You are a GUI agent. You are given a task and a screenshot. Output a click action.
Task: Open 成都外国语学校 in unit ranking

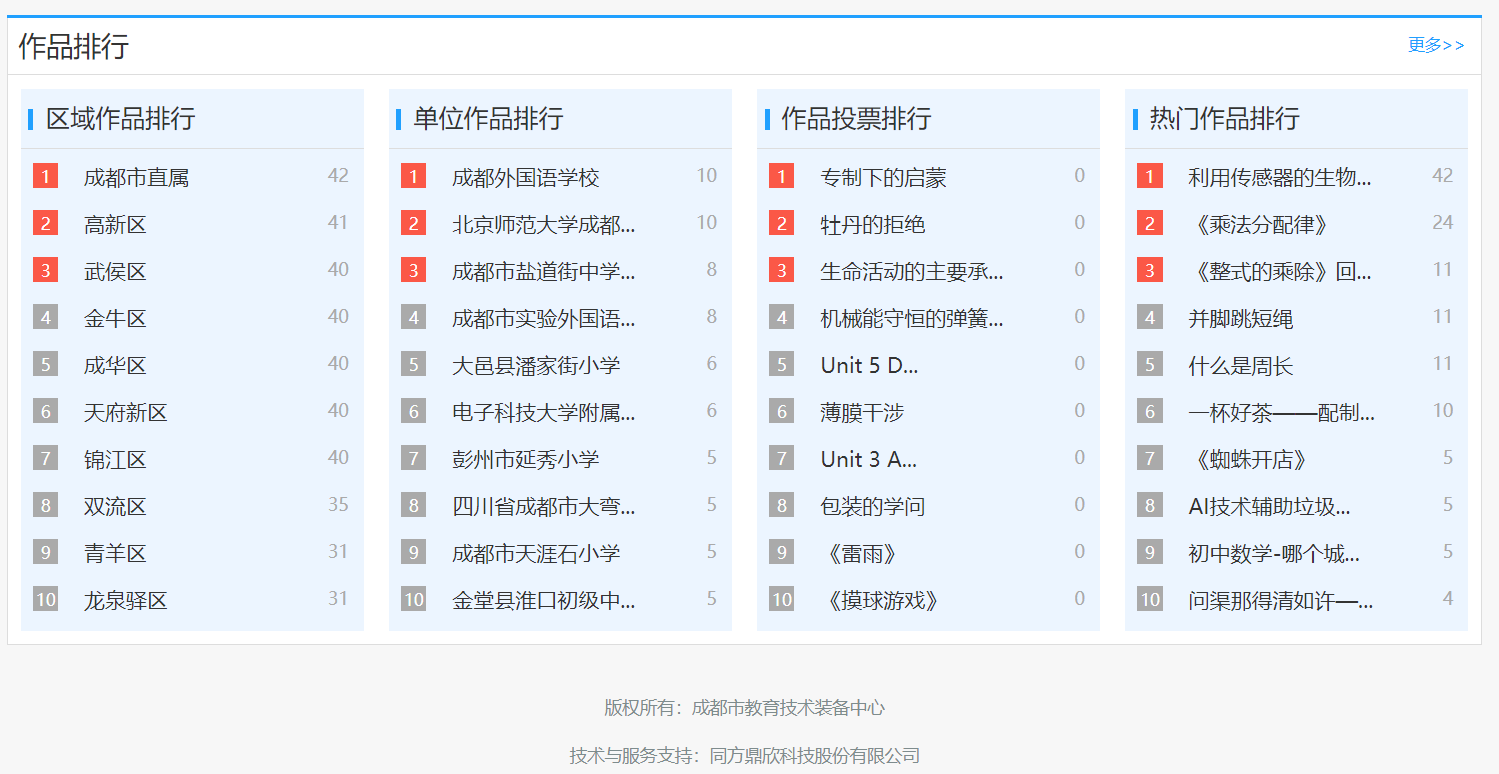pyautogui.click(x=525, y=178)
